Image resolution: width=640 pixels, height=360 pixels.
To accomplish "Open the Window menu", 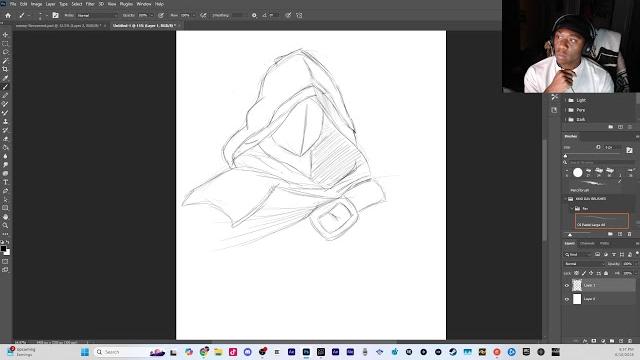I will click(x=143, y=4).
